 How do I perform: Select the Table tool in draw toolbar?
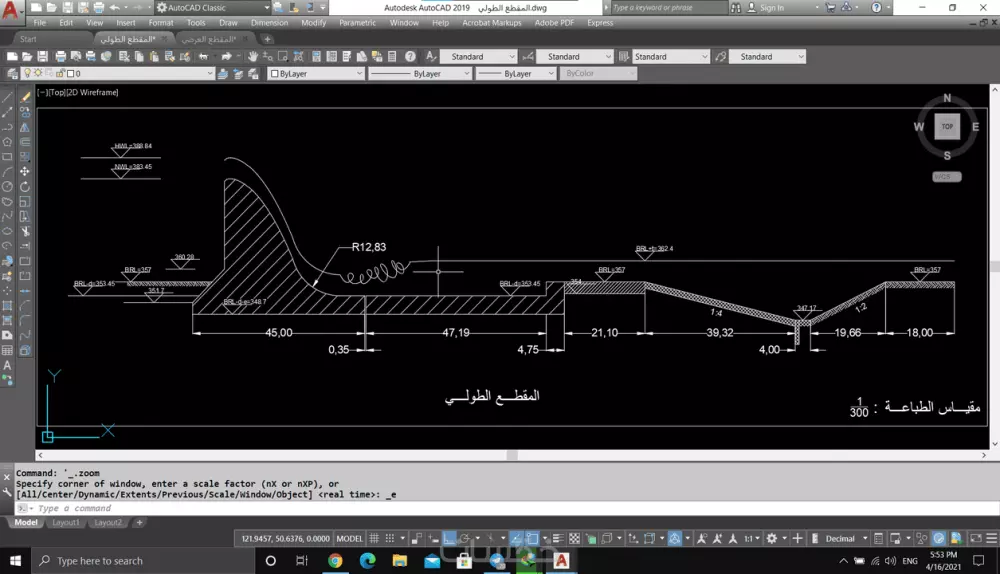tap(7, 350)
